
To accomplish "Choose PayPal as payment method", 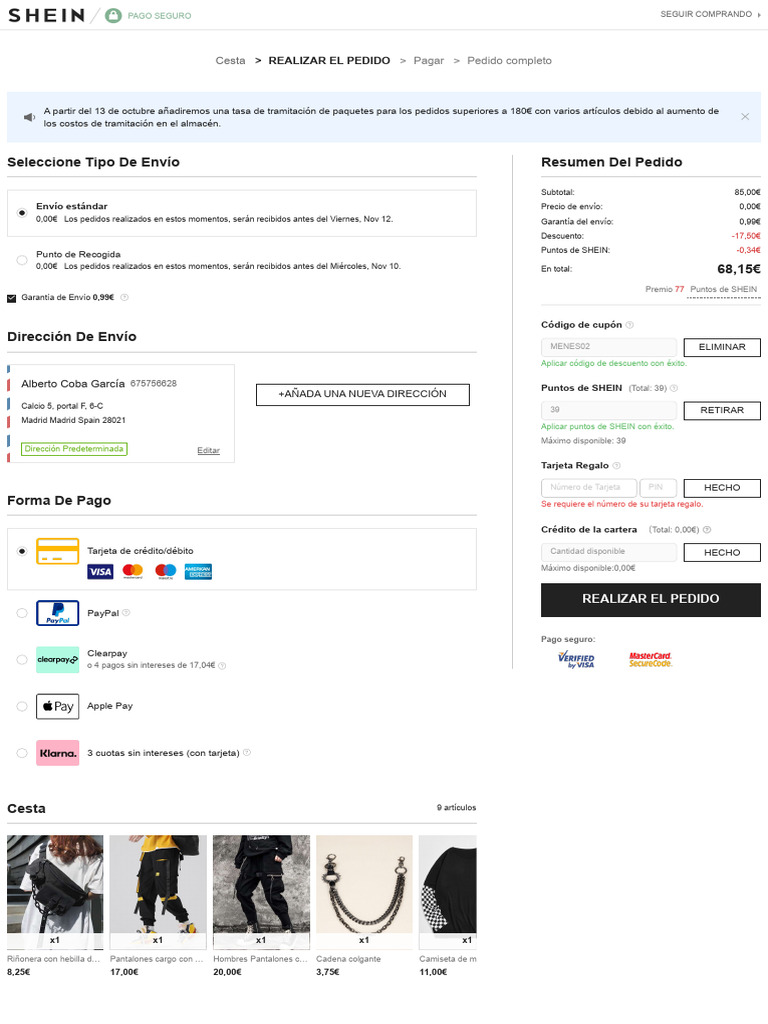I will tap(22, 613).
